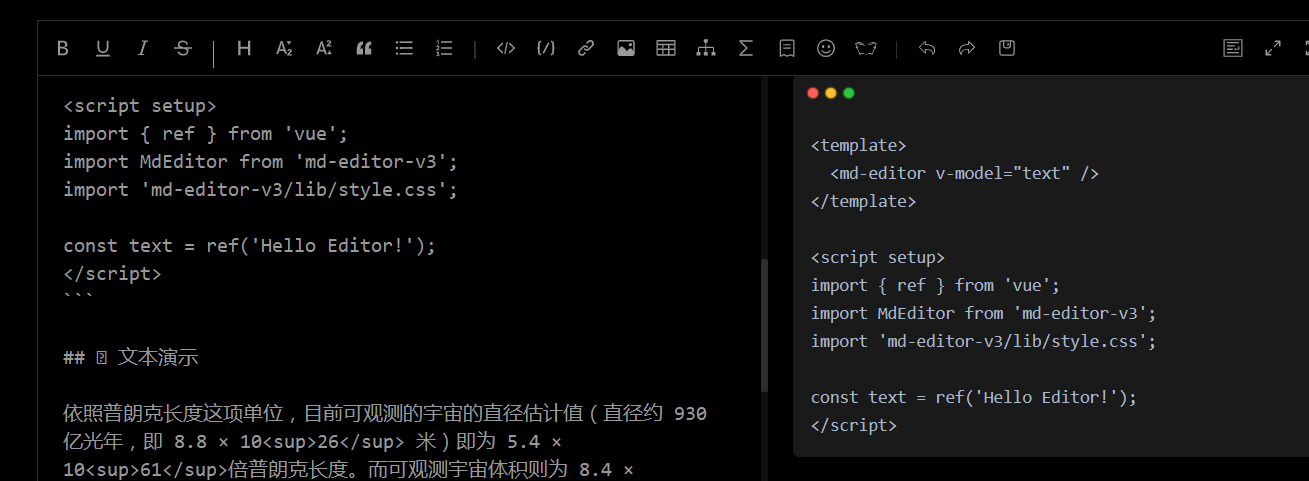Insert superscript text
The image size is (1309, 481).
pyautogui.click(x=324, y=48)
